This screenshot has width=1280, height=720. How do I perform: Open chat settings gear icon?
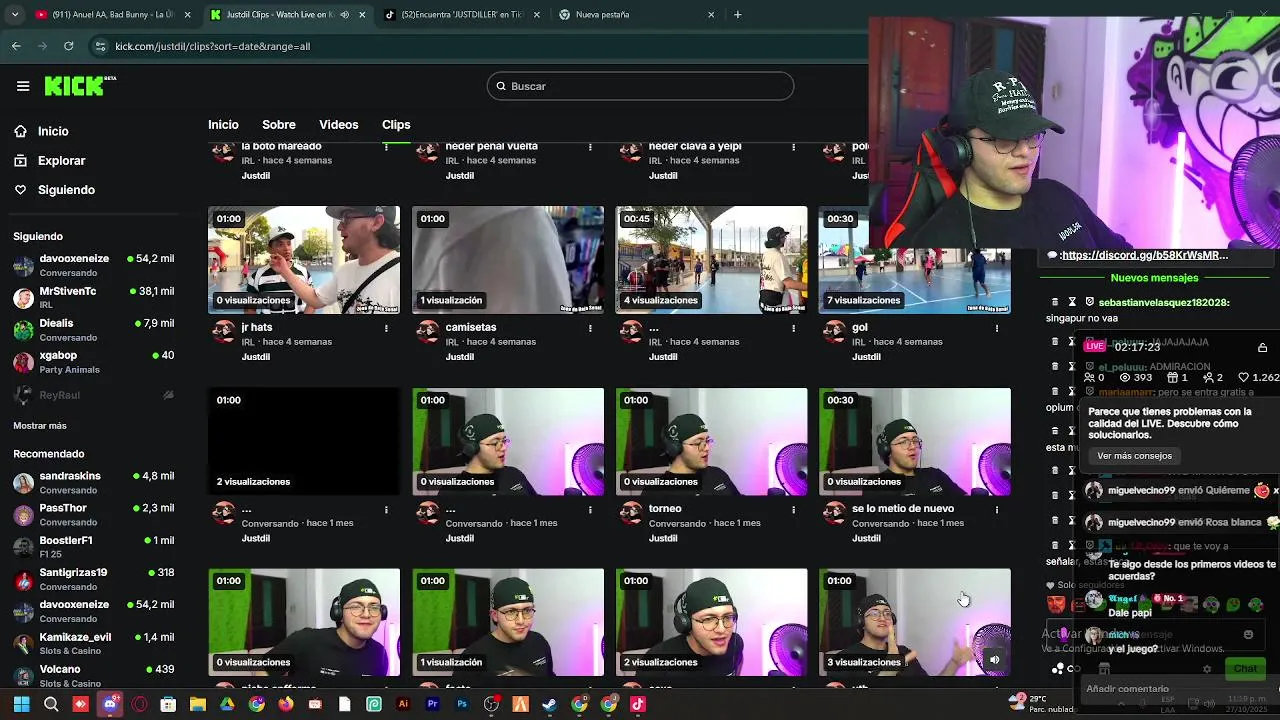pos(1207,669)
